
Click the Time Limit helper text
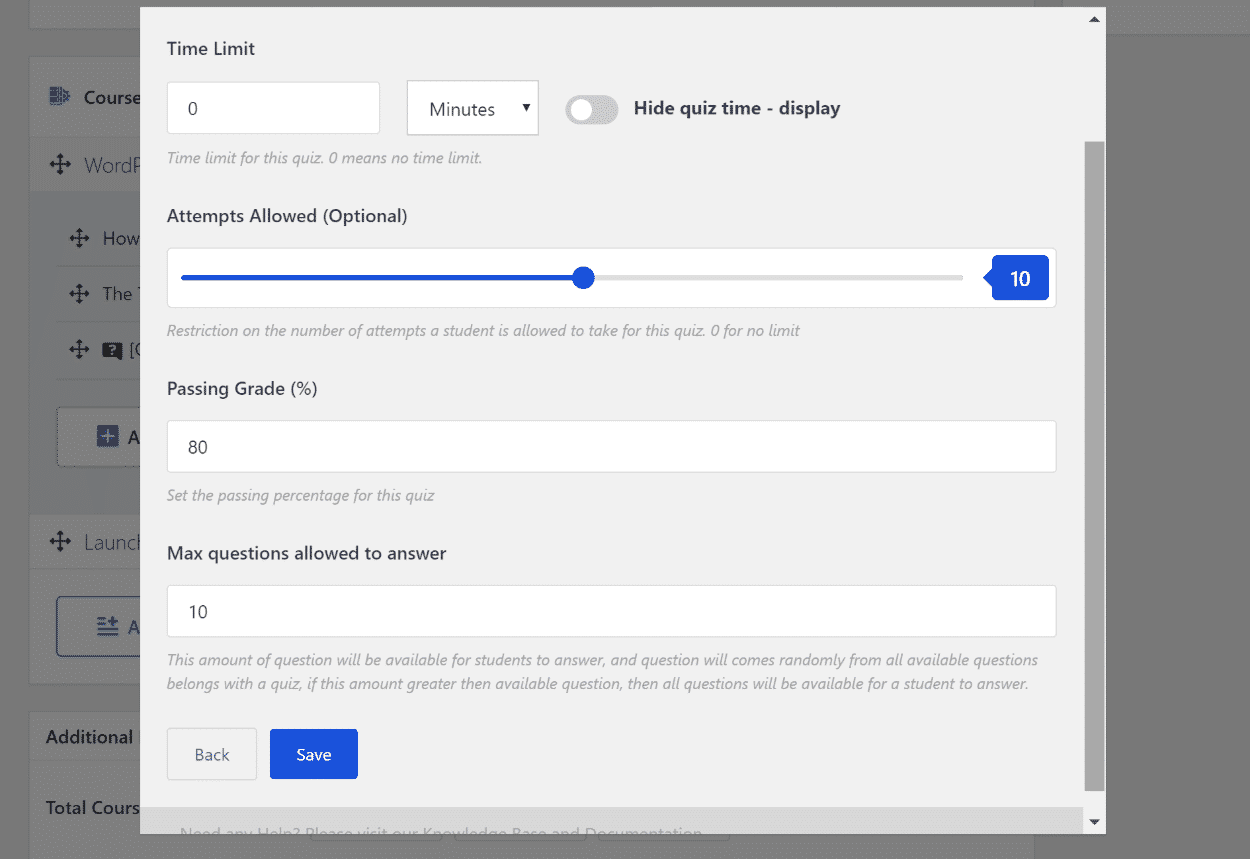[x=324, y=158]
